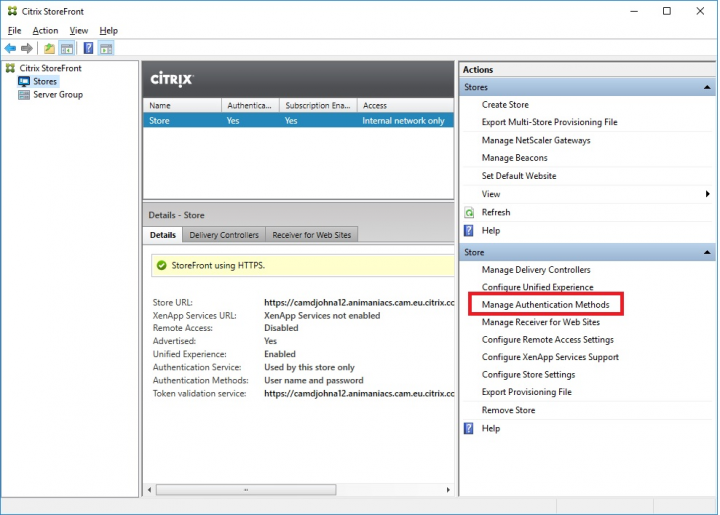The width and height of the screenshot is (720, 515).
Task: Toggle the Show/Hide Console Tree icon
Action: coord(67,48)
